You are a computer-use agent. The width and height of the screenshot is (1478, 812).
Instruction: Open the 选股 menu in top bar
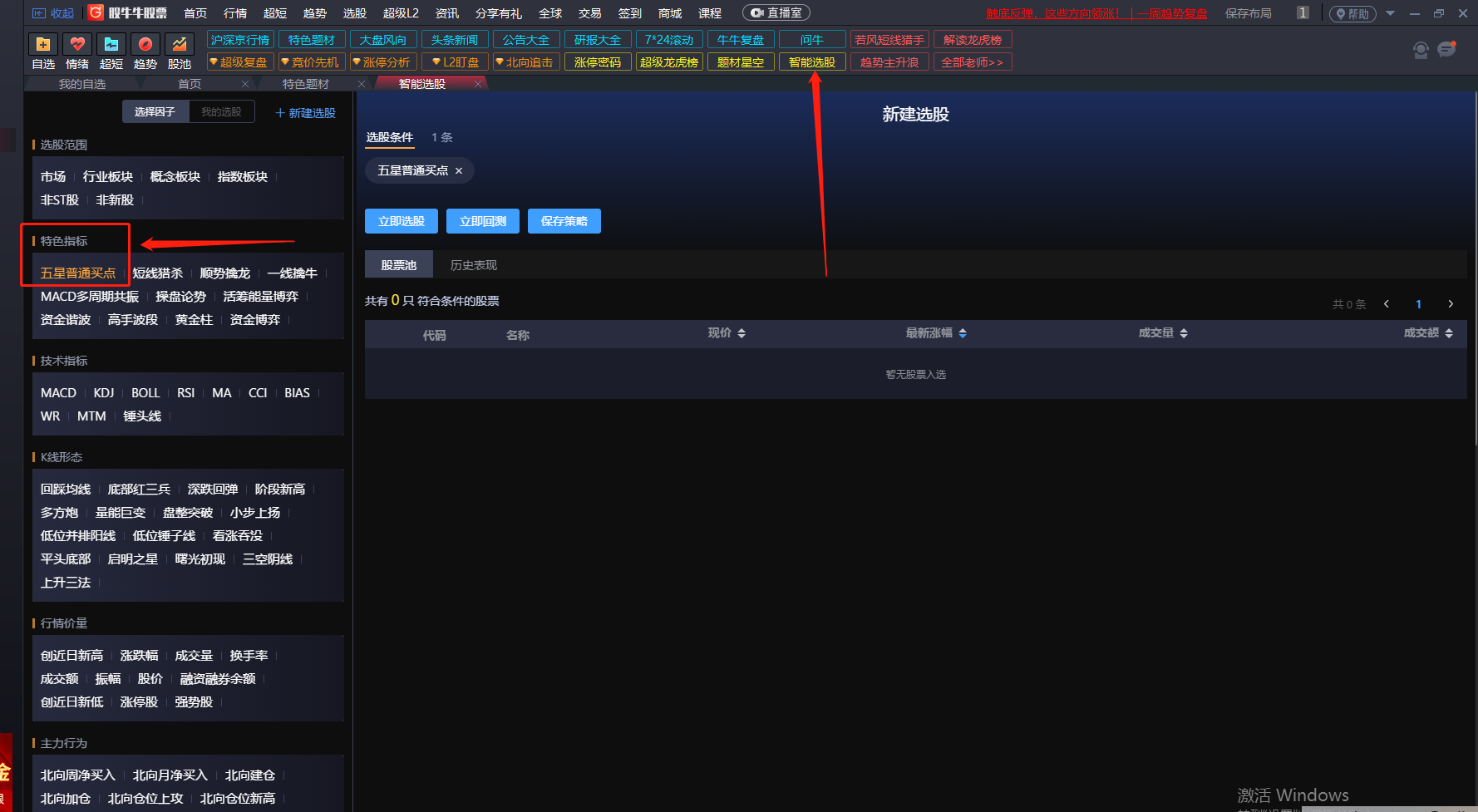point(355,13)
